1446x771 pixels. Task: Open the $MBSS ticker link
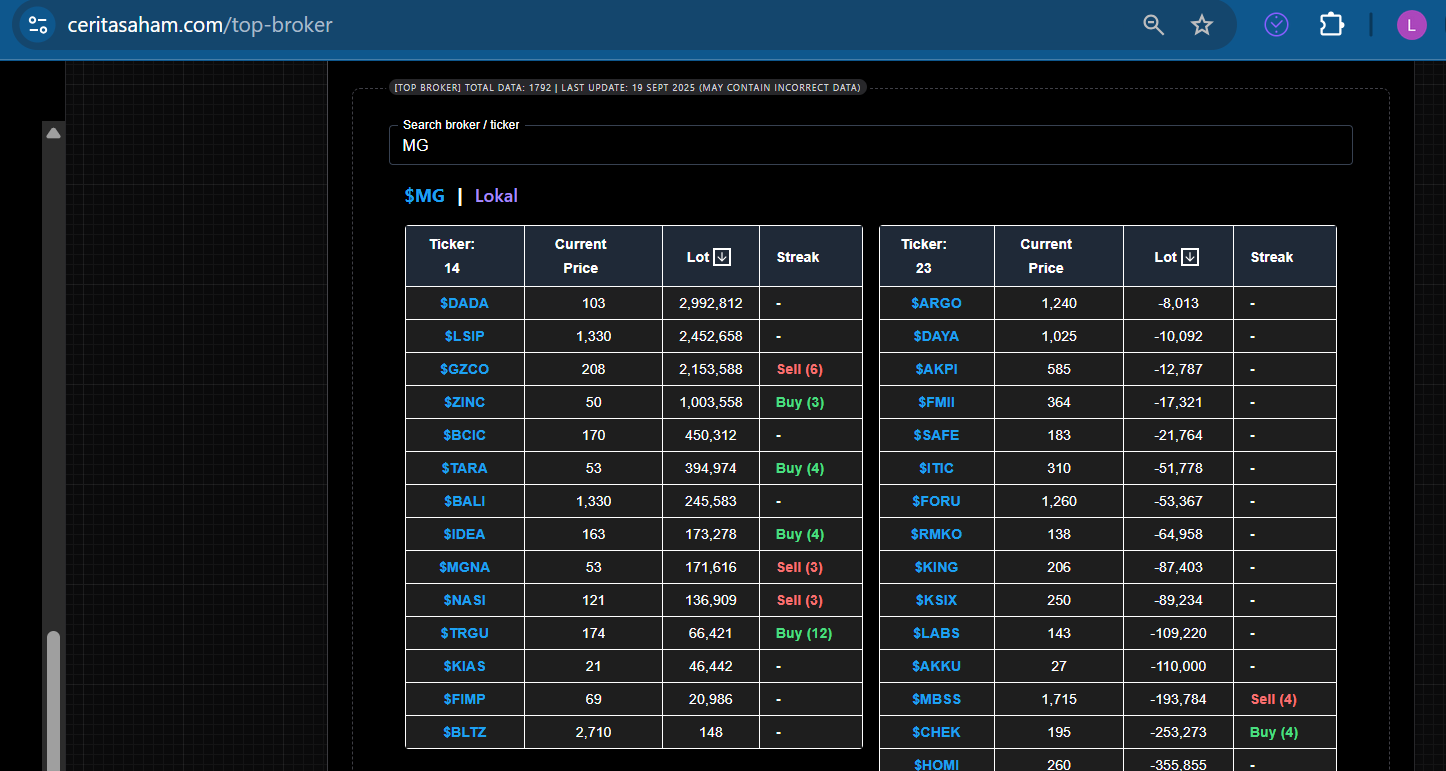(x=936, y=699)
